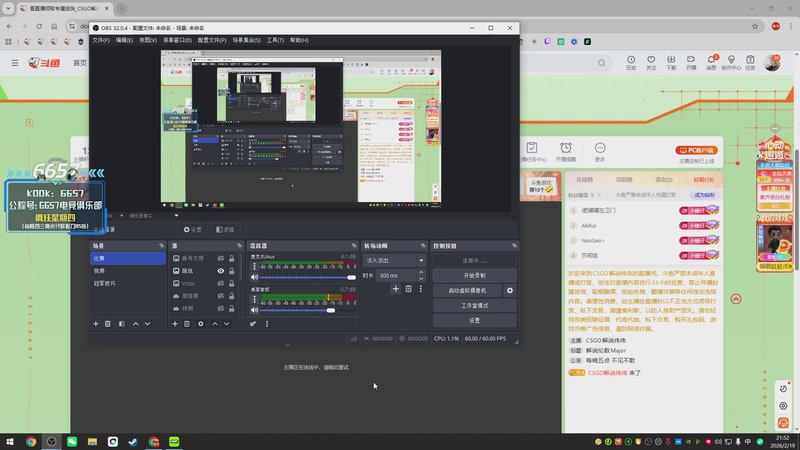The height and width of the screenshot is (450, 800).
Task: Open OBS app from Windows taskbar
Action: click(x=52, y=442)
